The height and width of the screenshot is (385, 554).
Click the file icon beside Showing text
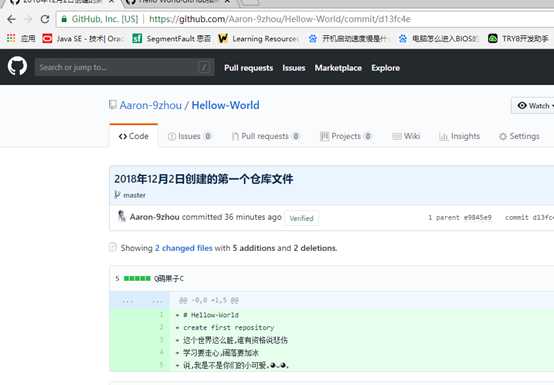coord(113,247)
